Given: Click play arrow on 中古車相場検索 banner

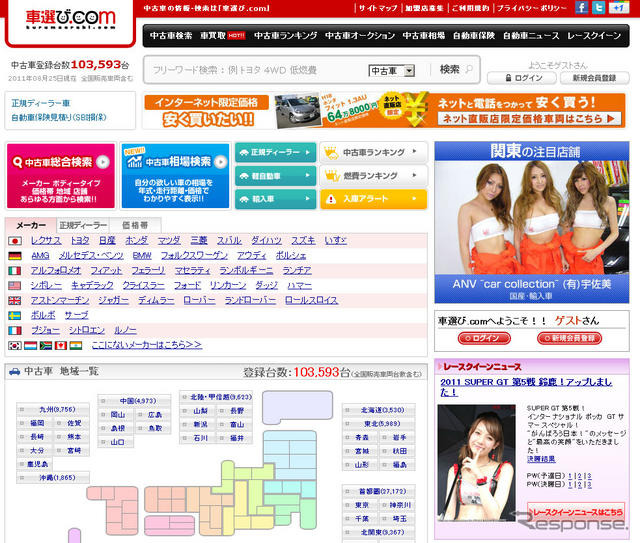Looking at the screenshot, I should tap(220, 162).
